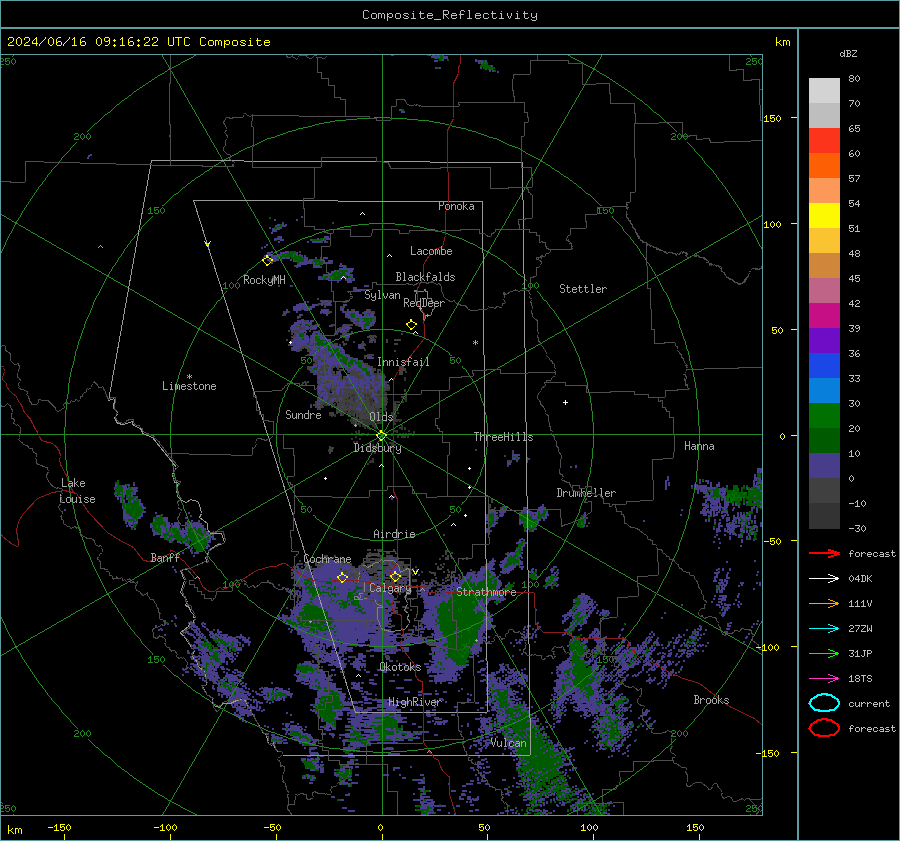Click the Innisfail city label
This screenshot has height=841, width=900.
tap(403, 362)
